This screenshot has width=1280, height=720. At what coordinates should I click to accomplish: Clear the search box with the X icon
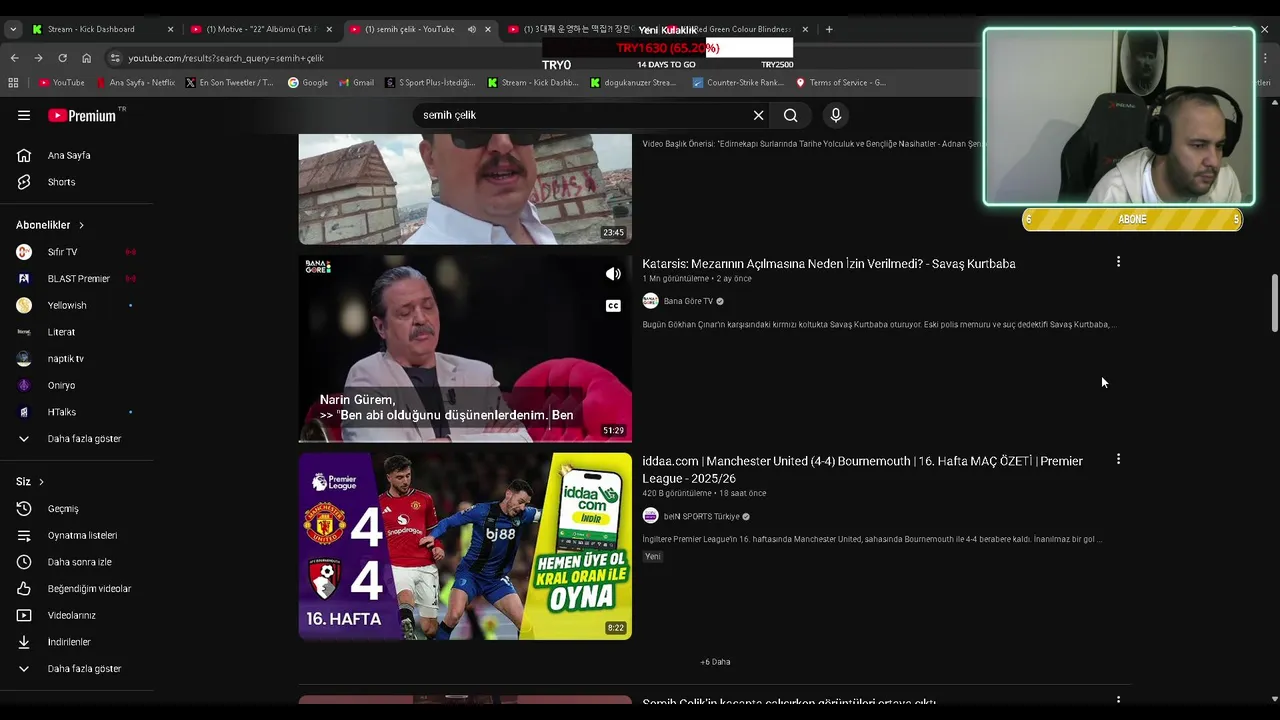(758, 115)
